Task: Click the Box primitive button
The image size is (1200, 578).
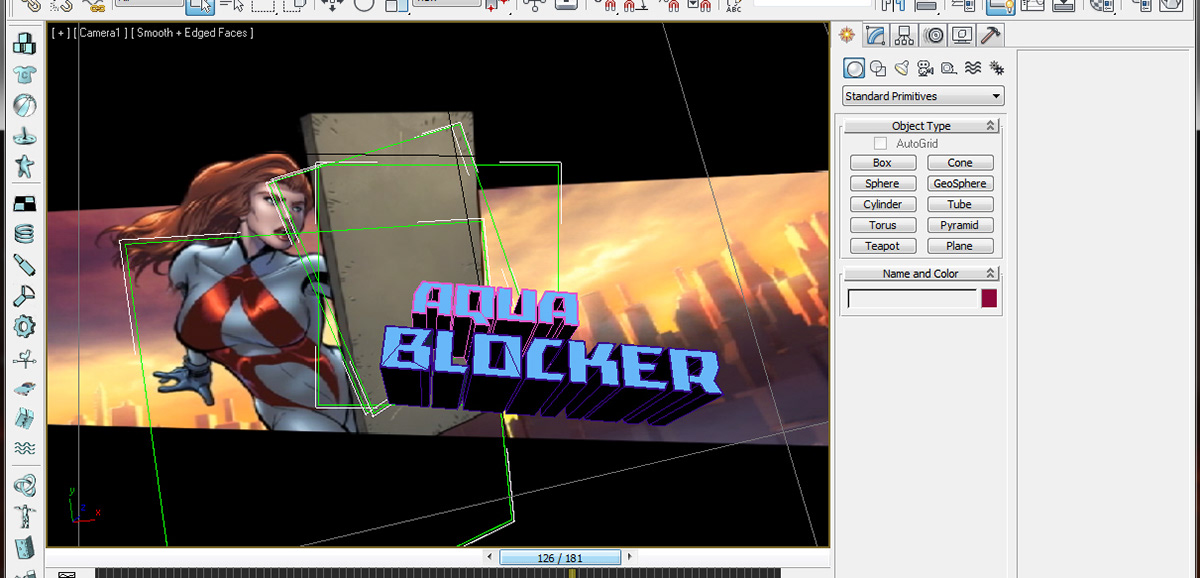Action: [x=882, y=163]
